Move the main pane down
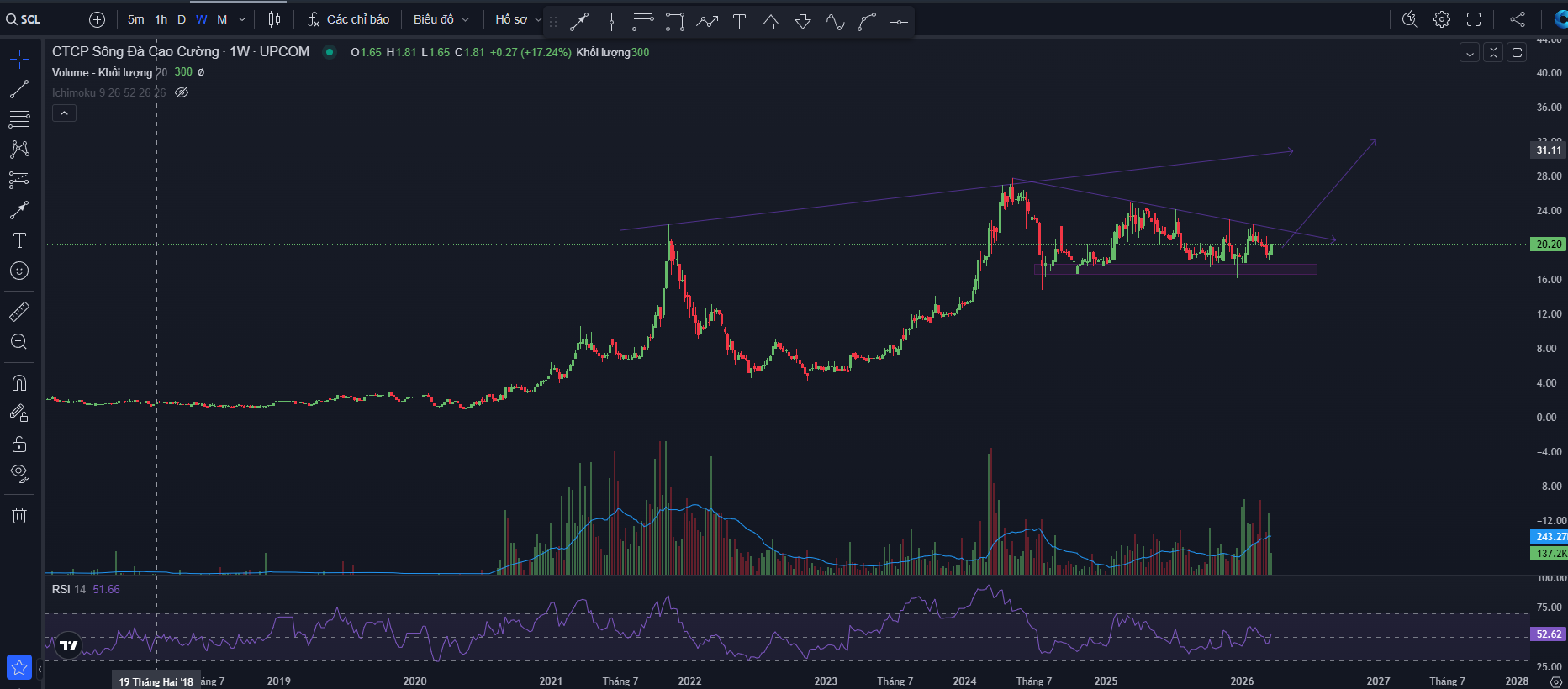Viewport: 1568px width, 689px height. tap(1470, 52)
